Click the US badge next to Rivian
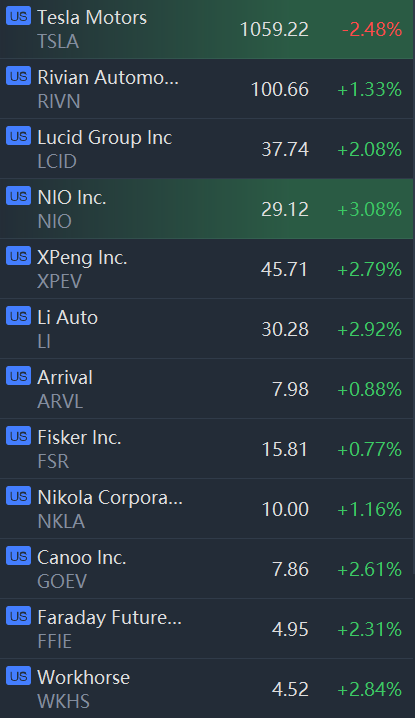 18,76
